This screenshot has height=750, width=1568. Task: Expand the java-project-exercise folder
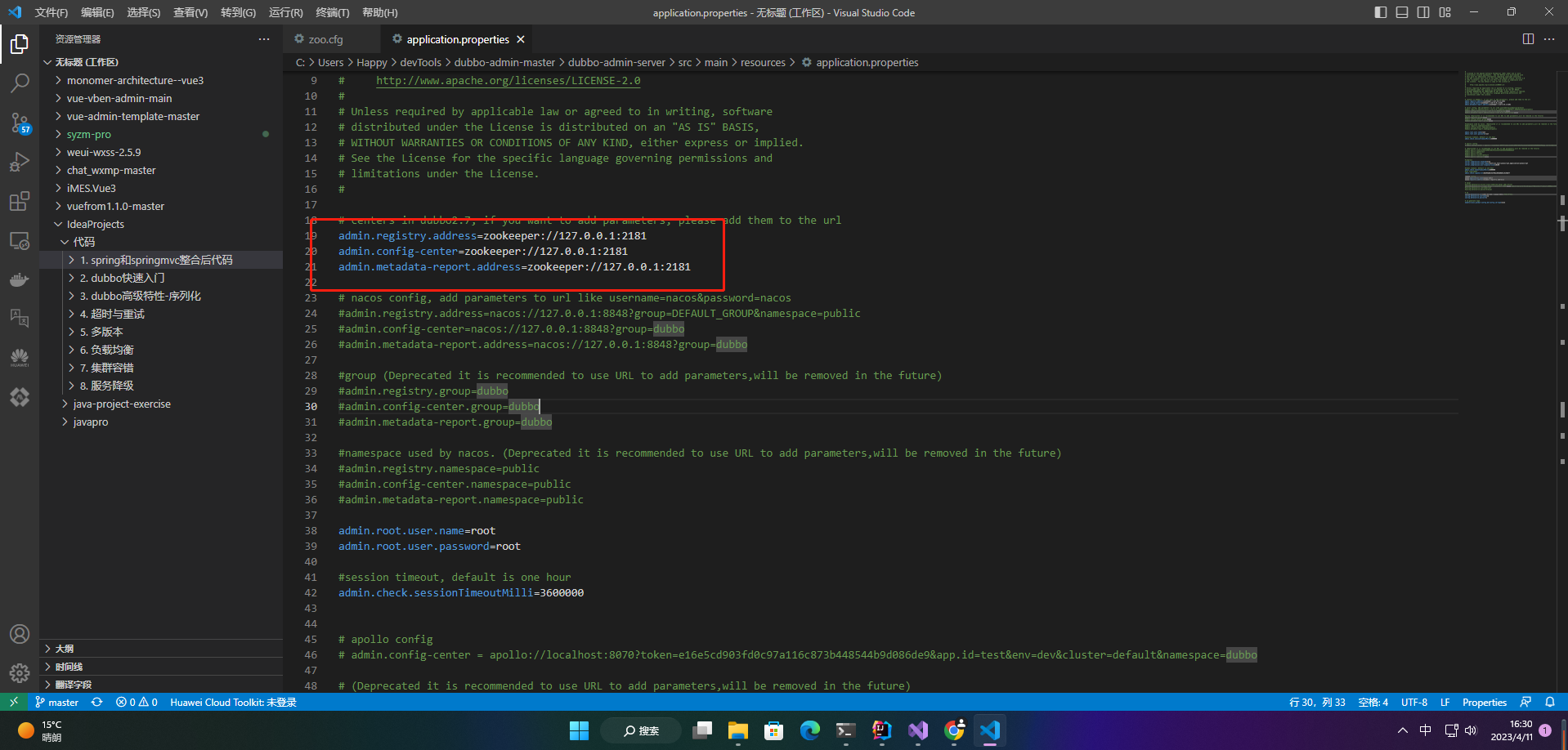click(121, 404)
